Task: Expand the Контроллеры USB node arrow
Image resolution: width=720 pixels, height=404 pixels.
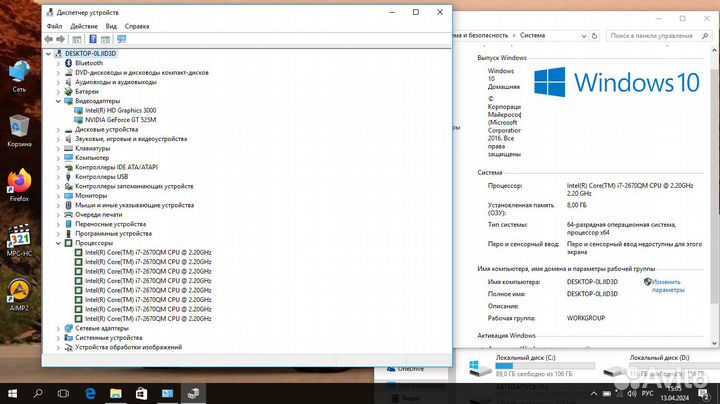Action: (x=58, y=177)
